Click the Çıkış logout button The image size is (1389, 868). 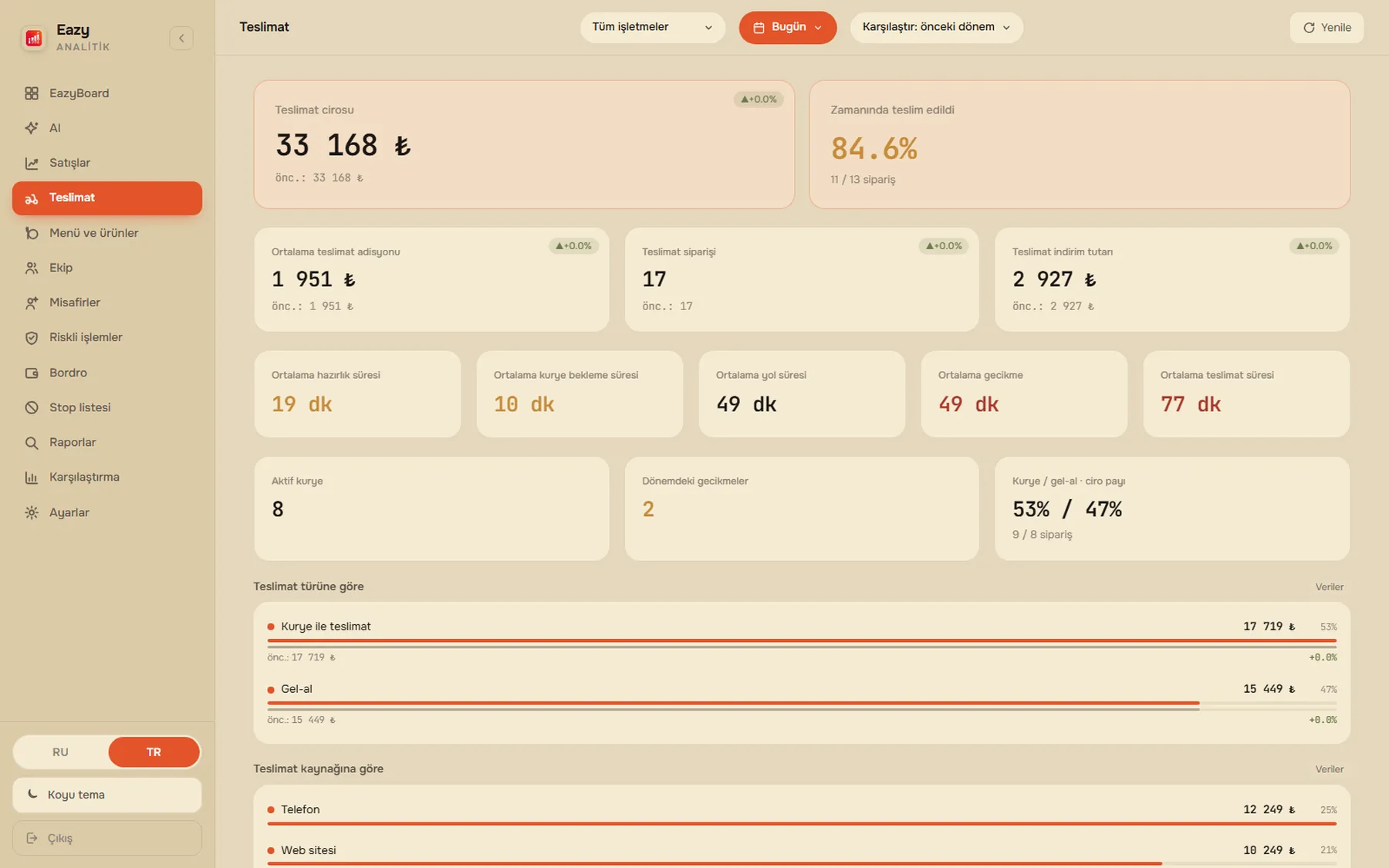coord(107,838)
